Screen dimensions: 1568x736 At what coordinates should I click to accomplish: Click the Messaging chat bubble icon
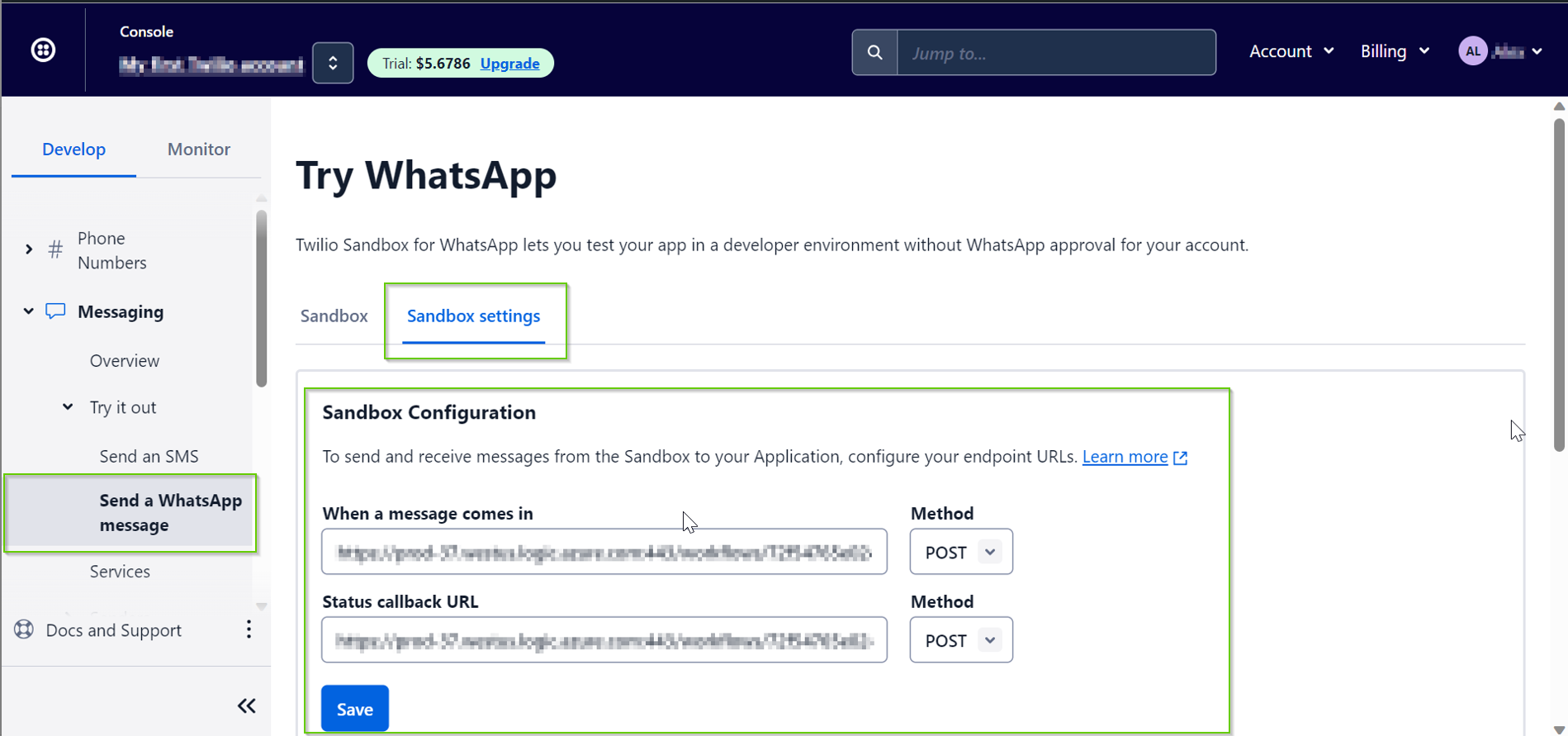pyautogui.click(x=55, y=311)
